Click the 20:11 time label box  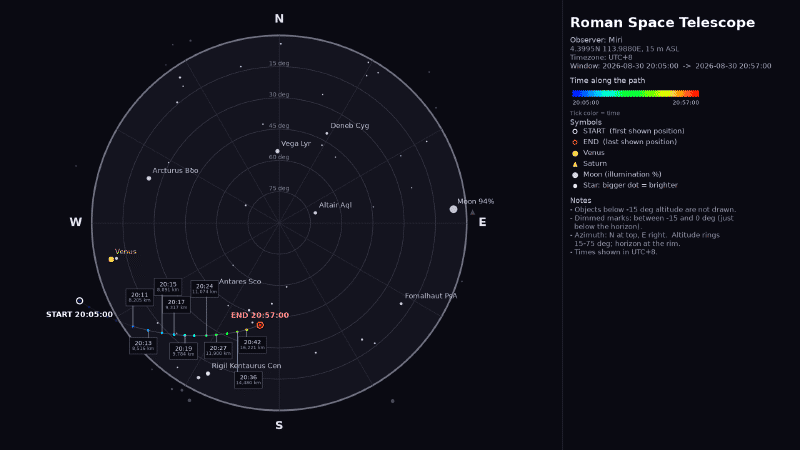tap(139, 297)
